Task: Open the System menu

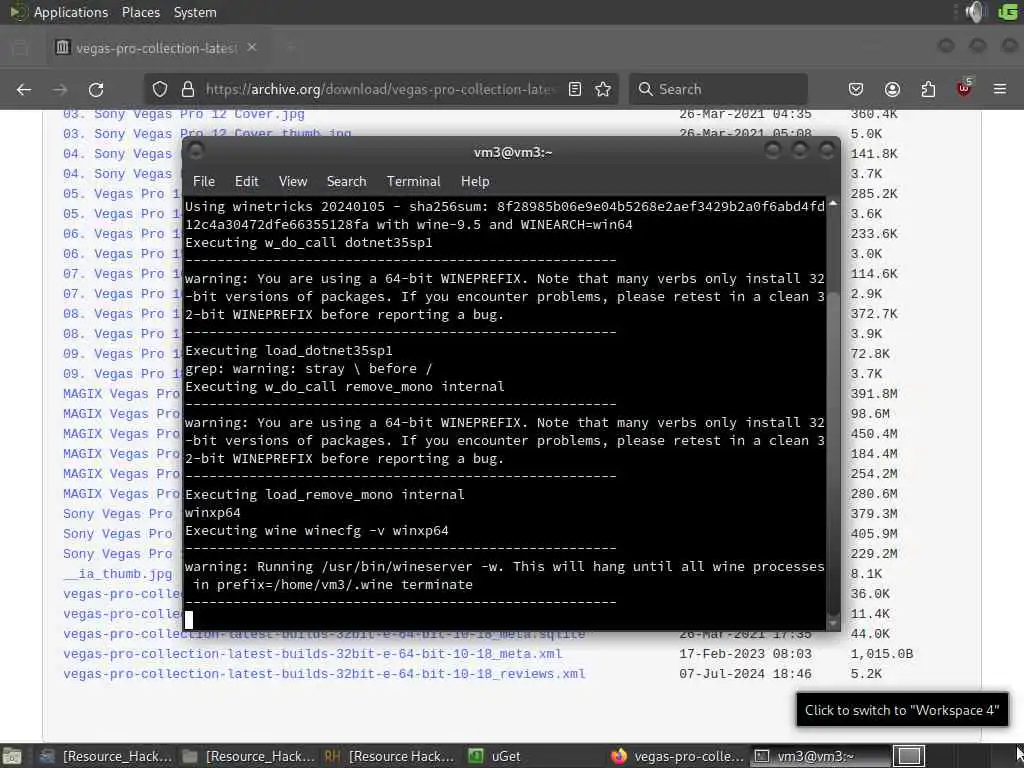Action: tap(195, 12)
